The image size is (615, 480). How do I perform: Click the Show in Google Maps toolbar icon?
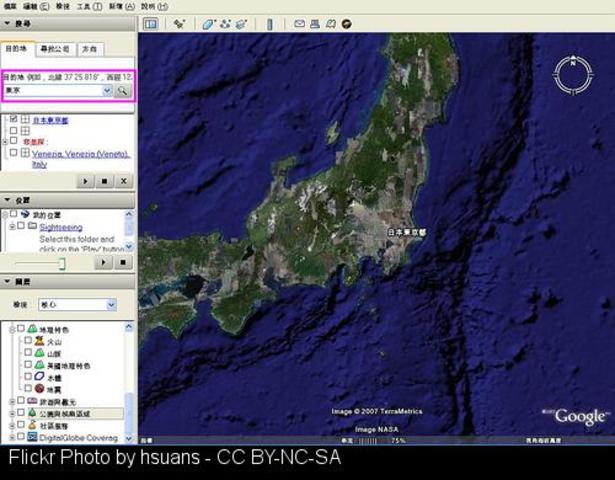coord(331,24)
